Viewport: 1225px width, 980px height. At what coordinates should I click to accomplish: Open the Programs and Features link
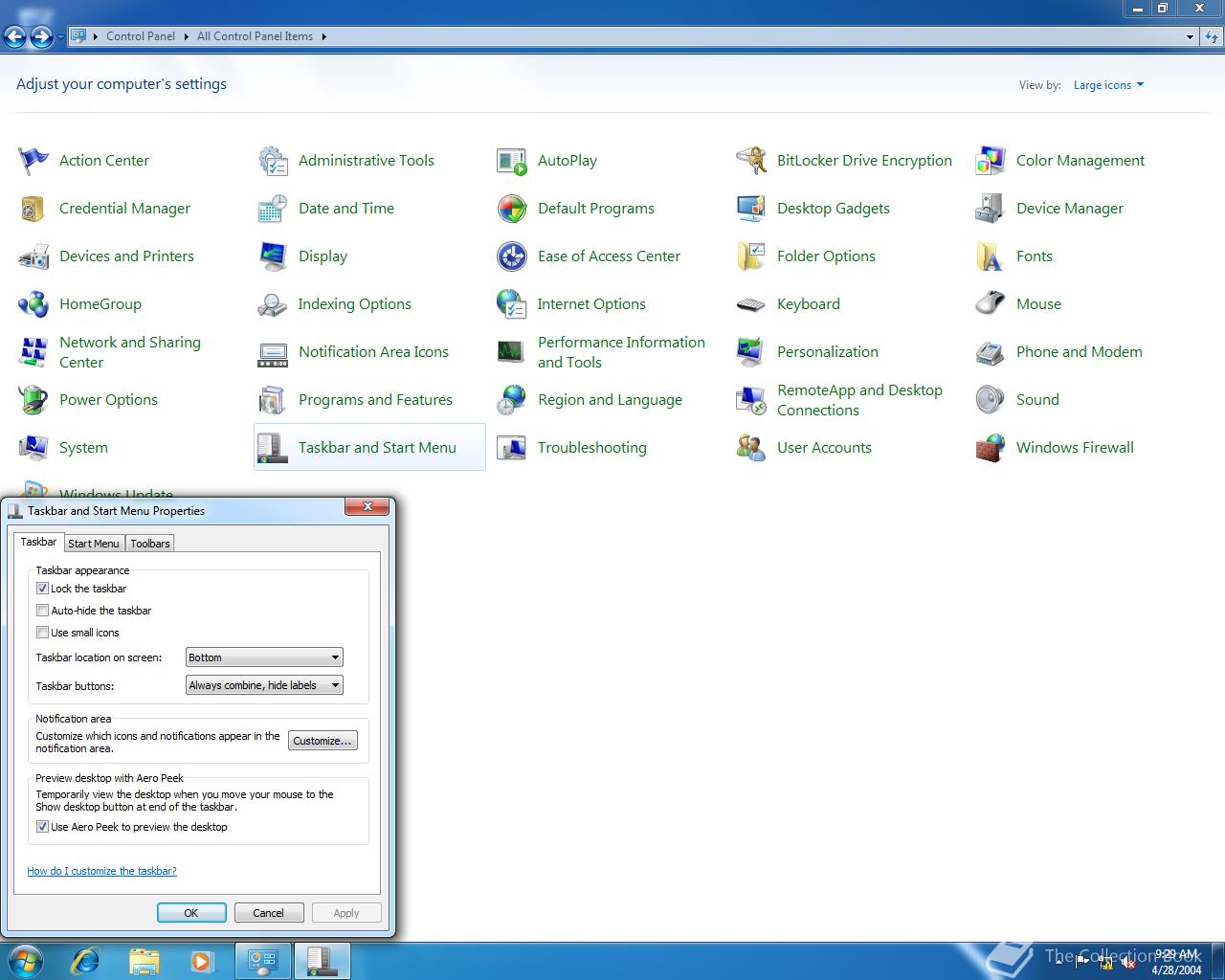pyautogui.click(x=375, y=400)
